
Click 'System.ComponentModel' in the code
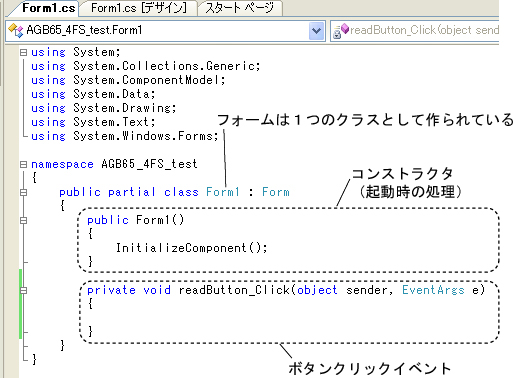click(x=147, y=80)
